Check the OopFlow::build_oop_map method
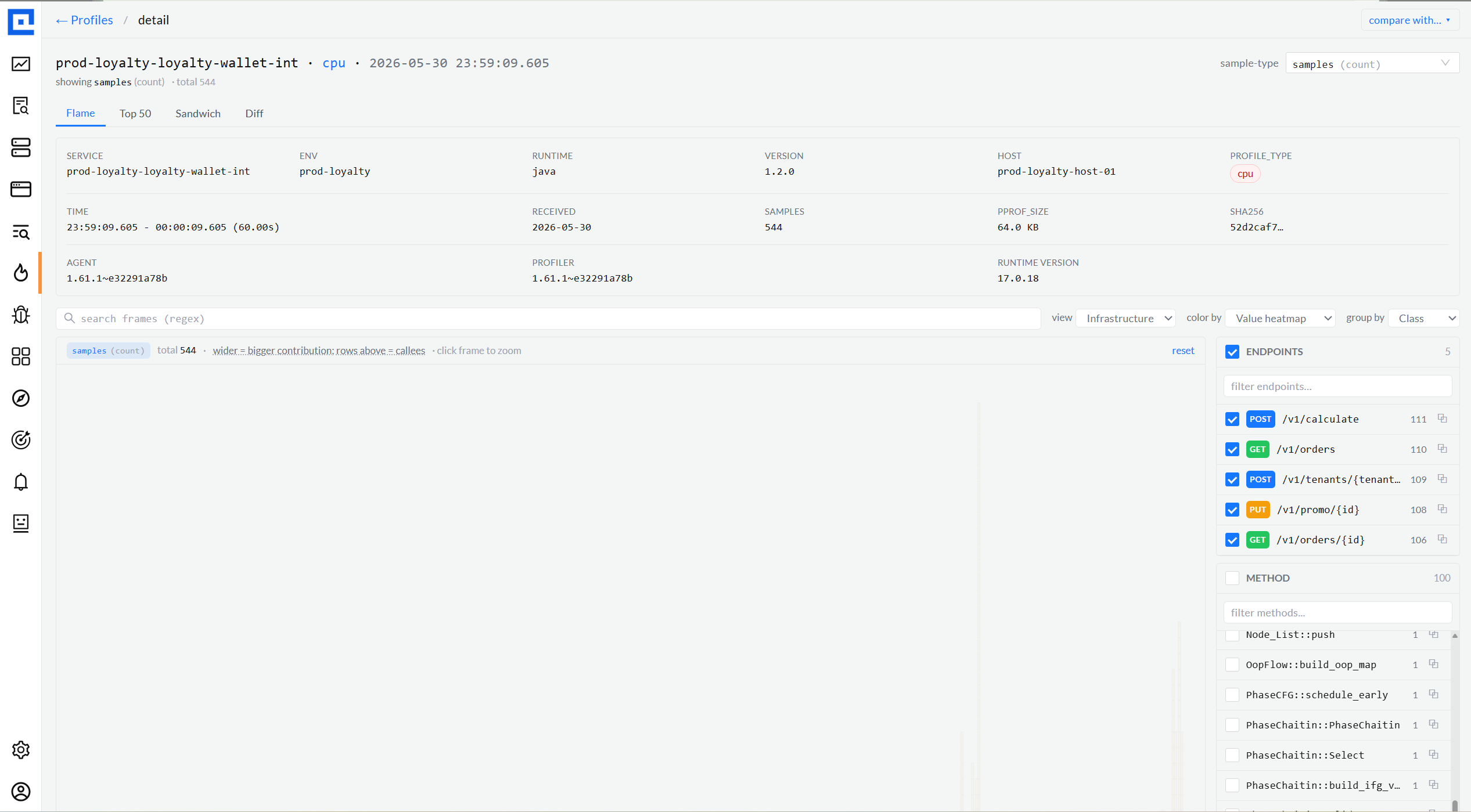The width and height of the screenshot is (1471, 812). coord(1232,665)
